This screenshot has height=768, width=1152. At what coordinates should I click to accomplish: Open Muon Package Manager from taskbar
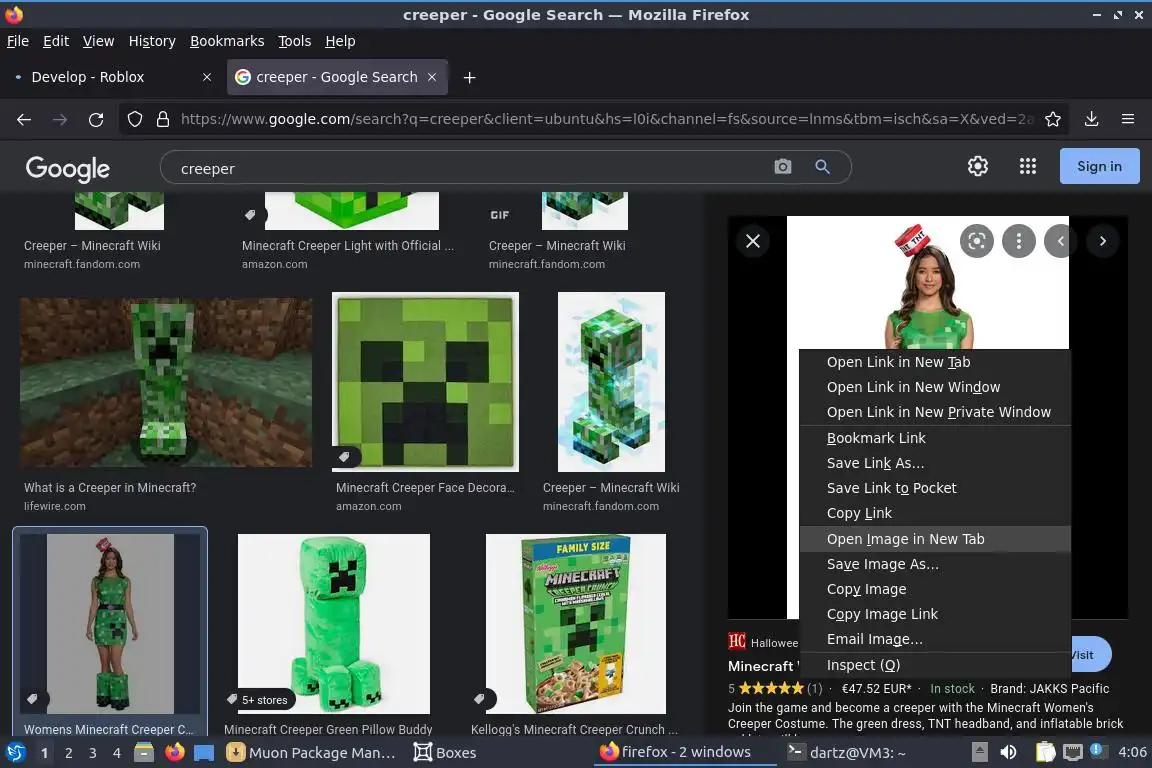(x=312, y=753)
